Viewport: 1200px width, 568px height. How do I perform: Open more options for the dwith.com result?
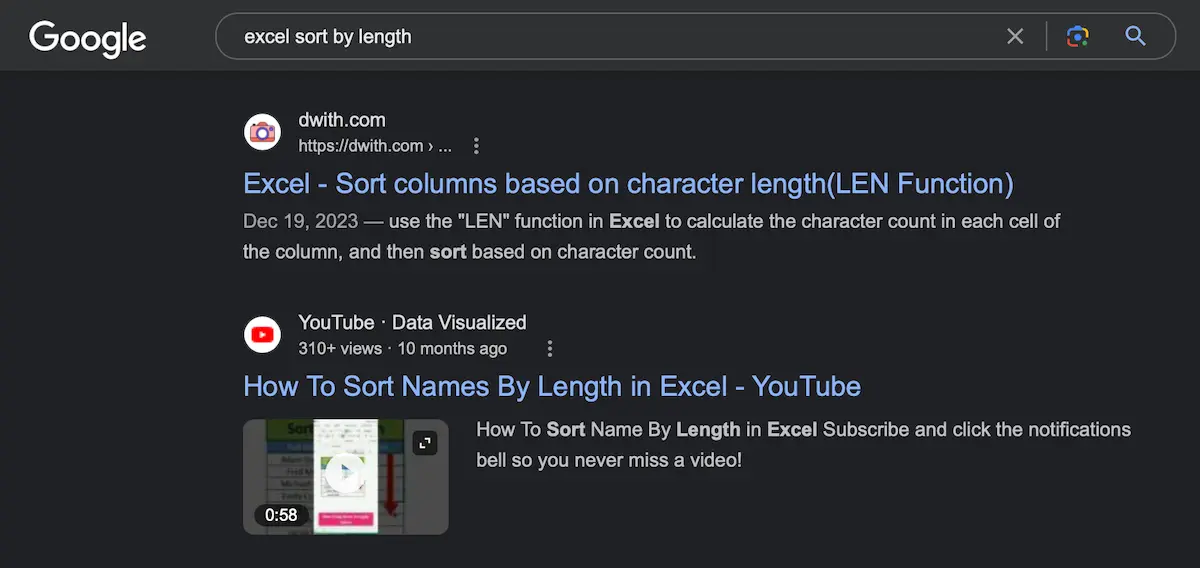(x=476, y=146)
